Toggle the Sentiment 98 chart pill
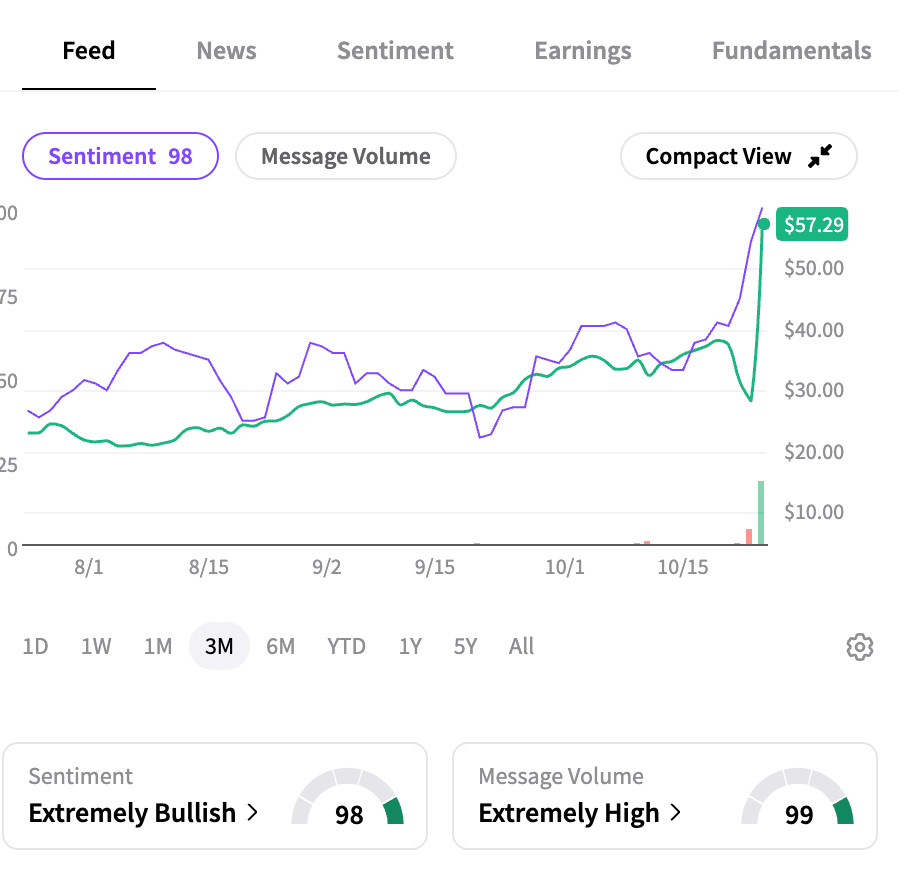This screenshot has width=910, height=880. 120,156
